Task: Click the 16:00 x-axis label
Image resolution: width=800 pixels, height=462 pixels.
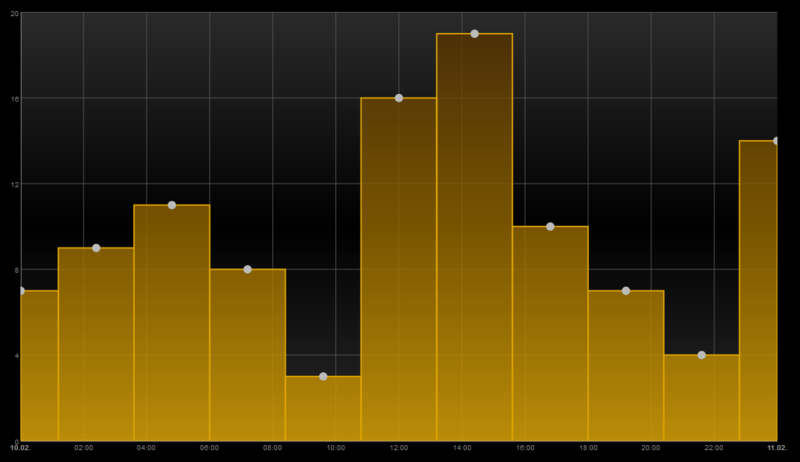Action: click(525, 448)
